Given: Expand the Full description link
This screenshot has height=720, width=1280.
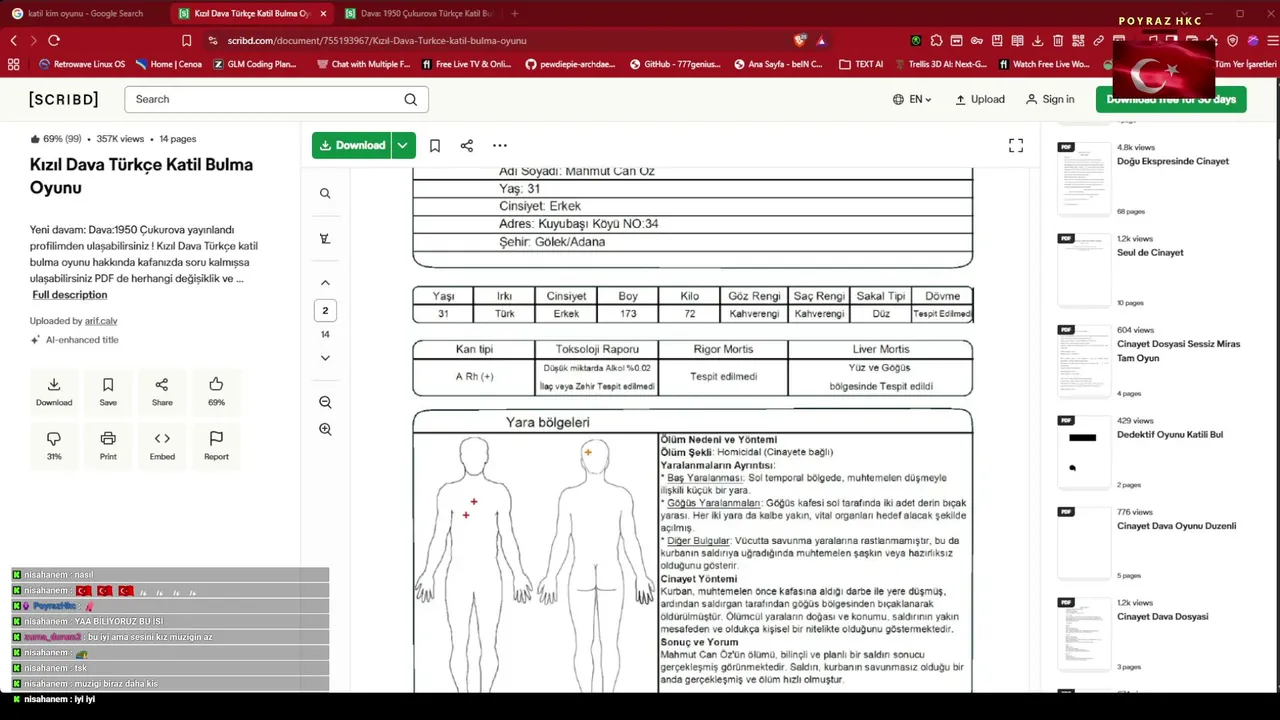Looking at the screenshot, I should [x=69, y=295].
